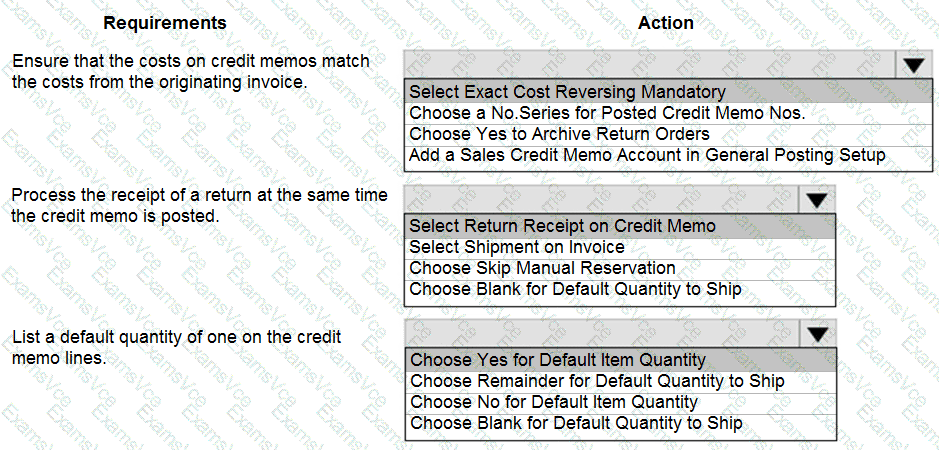939x450 pixels.
Task: Expand the second Action dropdown arrow
Action: 817,199
